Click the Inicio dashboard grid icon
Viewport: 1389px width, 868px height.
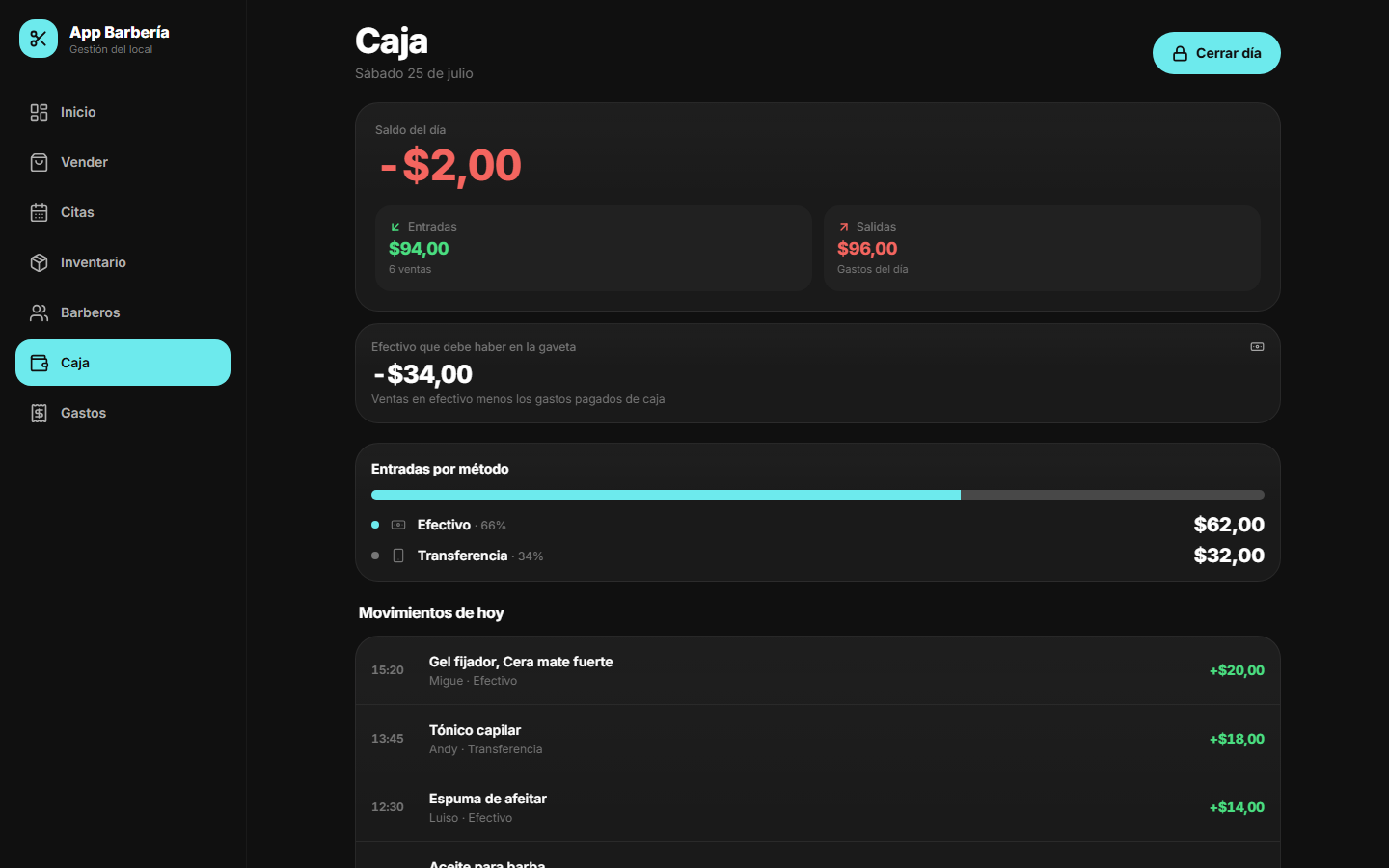[39, 112]
